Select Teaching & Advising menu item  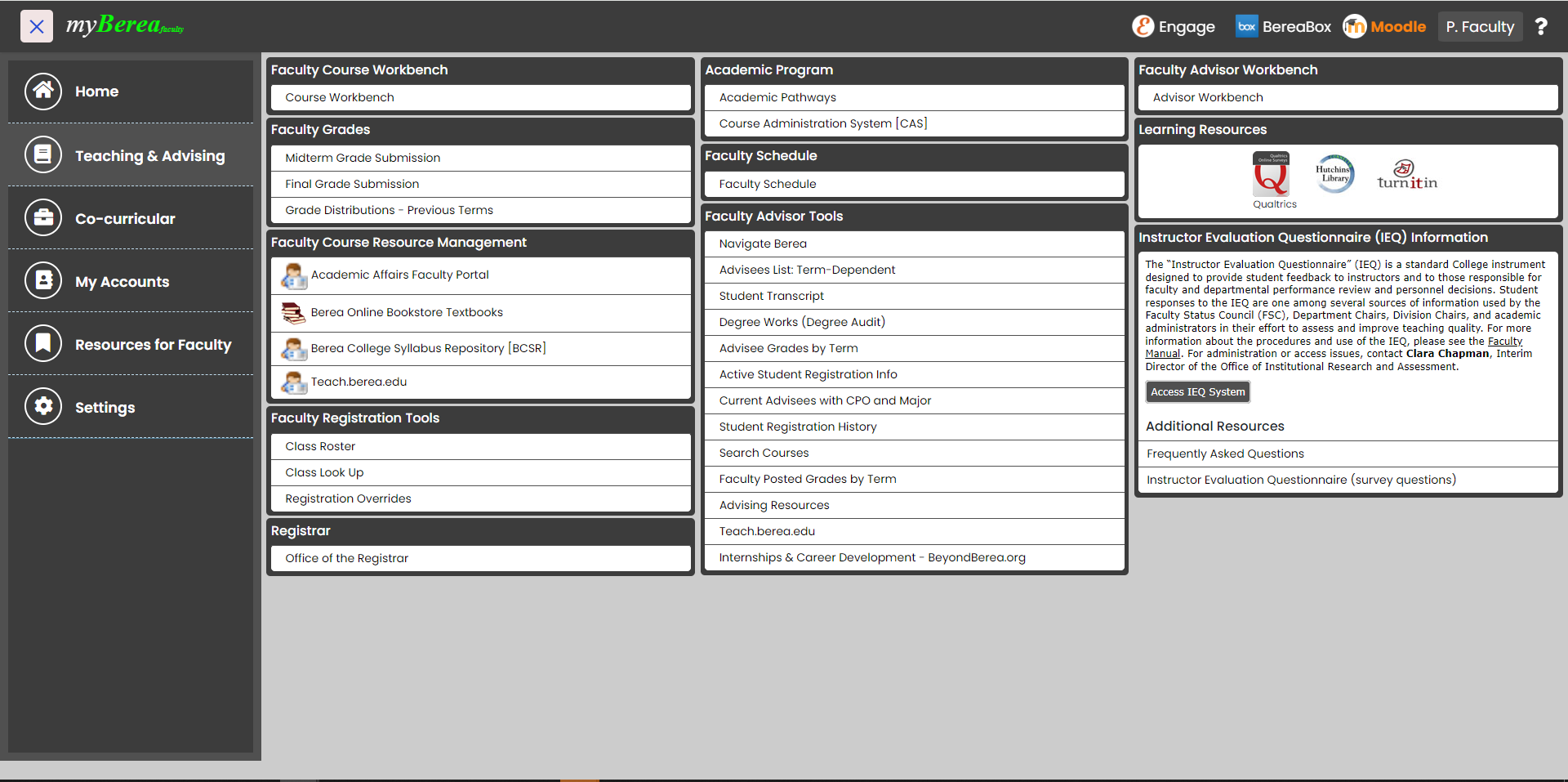(149, 155)
